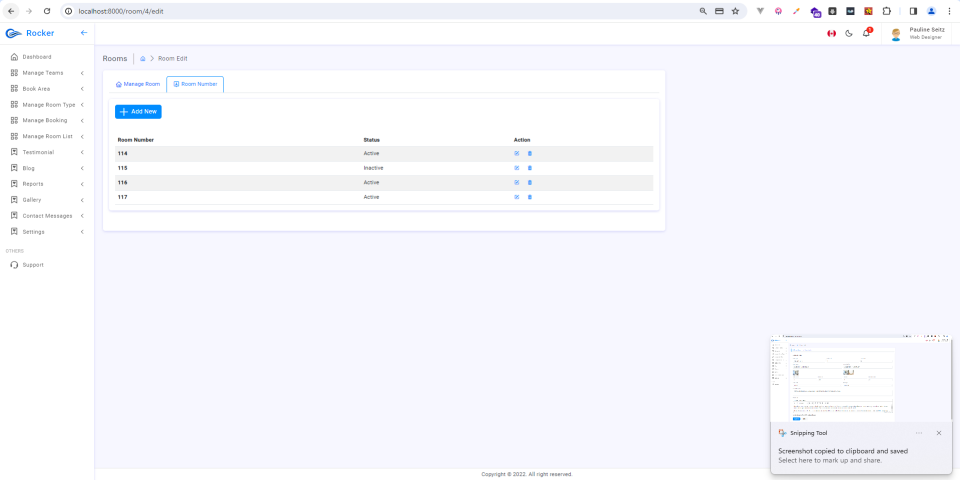Expand Manage Room List menu
The image size is (960, 480).
[47, 137]
